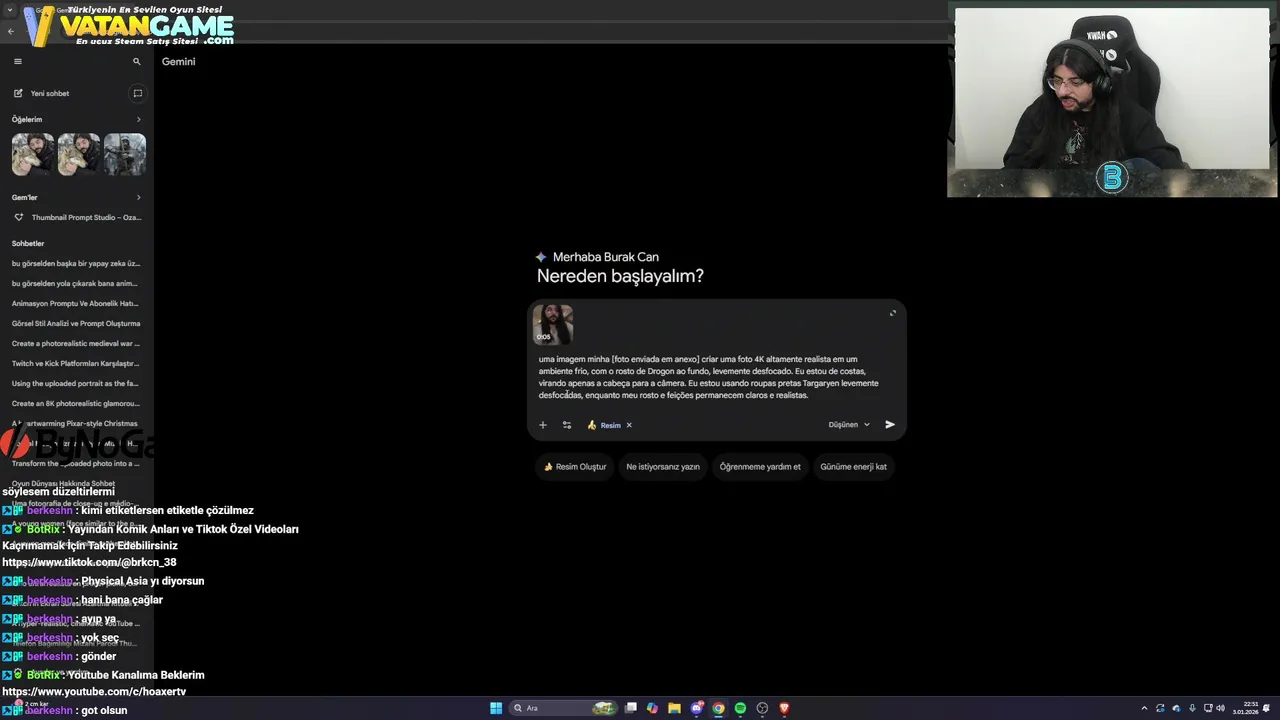1280x720 pixels.
Task: Open Brave browser from the taskbar
Action: click(x=784, y=708)
